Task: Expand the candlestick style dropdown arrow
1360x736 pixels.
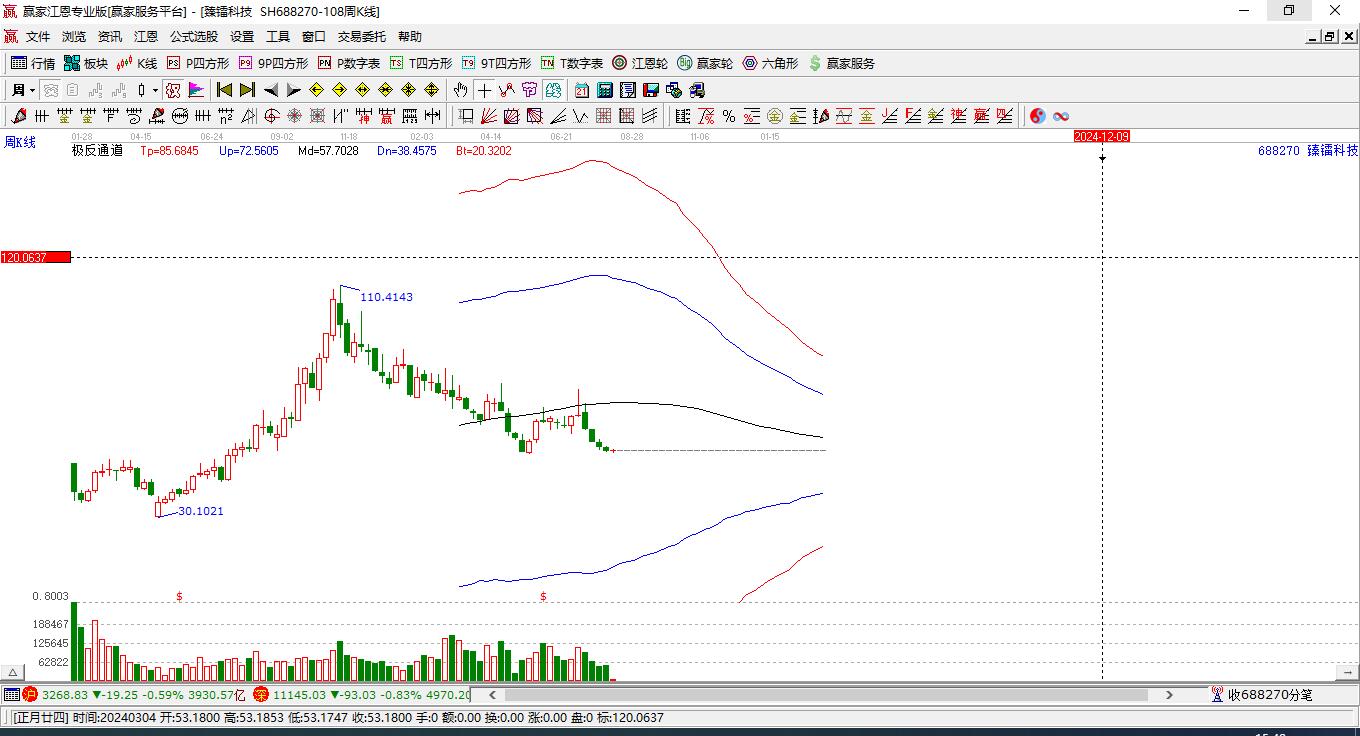Action: coord(155,90)
